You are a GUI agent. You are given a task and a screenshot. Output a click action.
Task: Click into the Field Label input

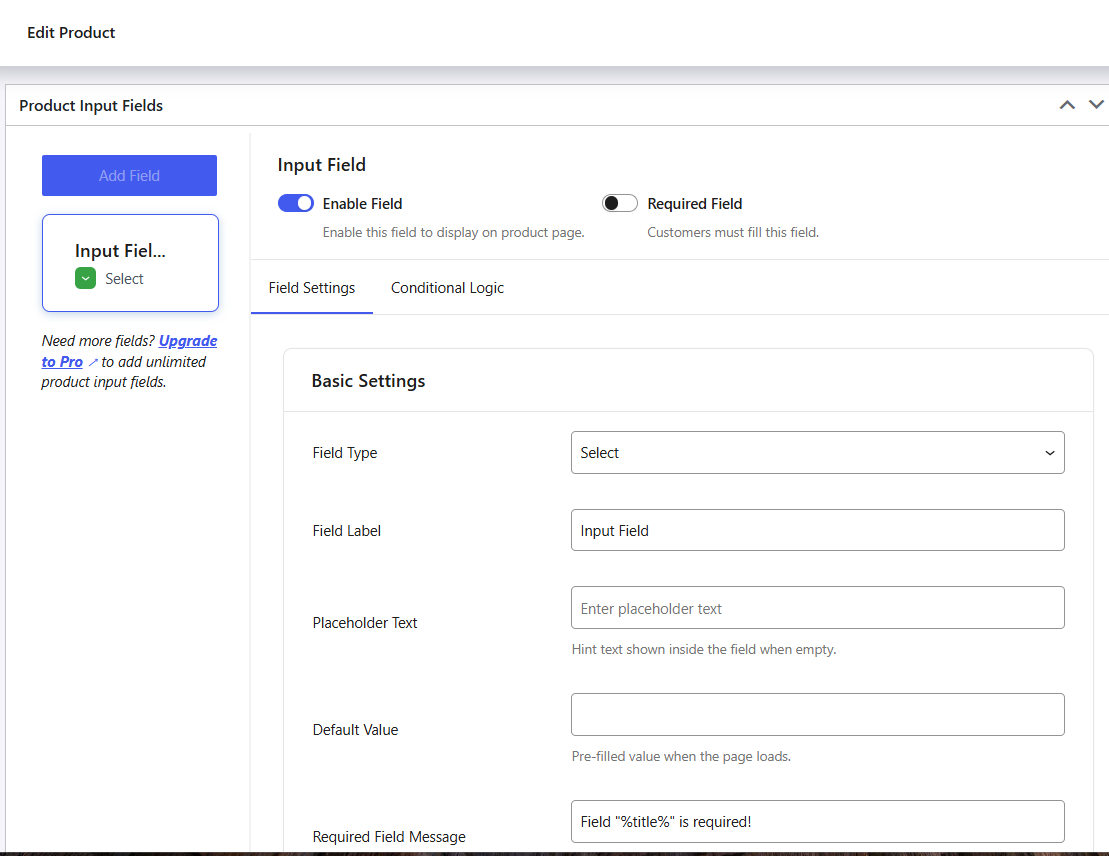point(818,531)
